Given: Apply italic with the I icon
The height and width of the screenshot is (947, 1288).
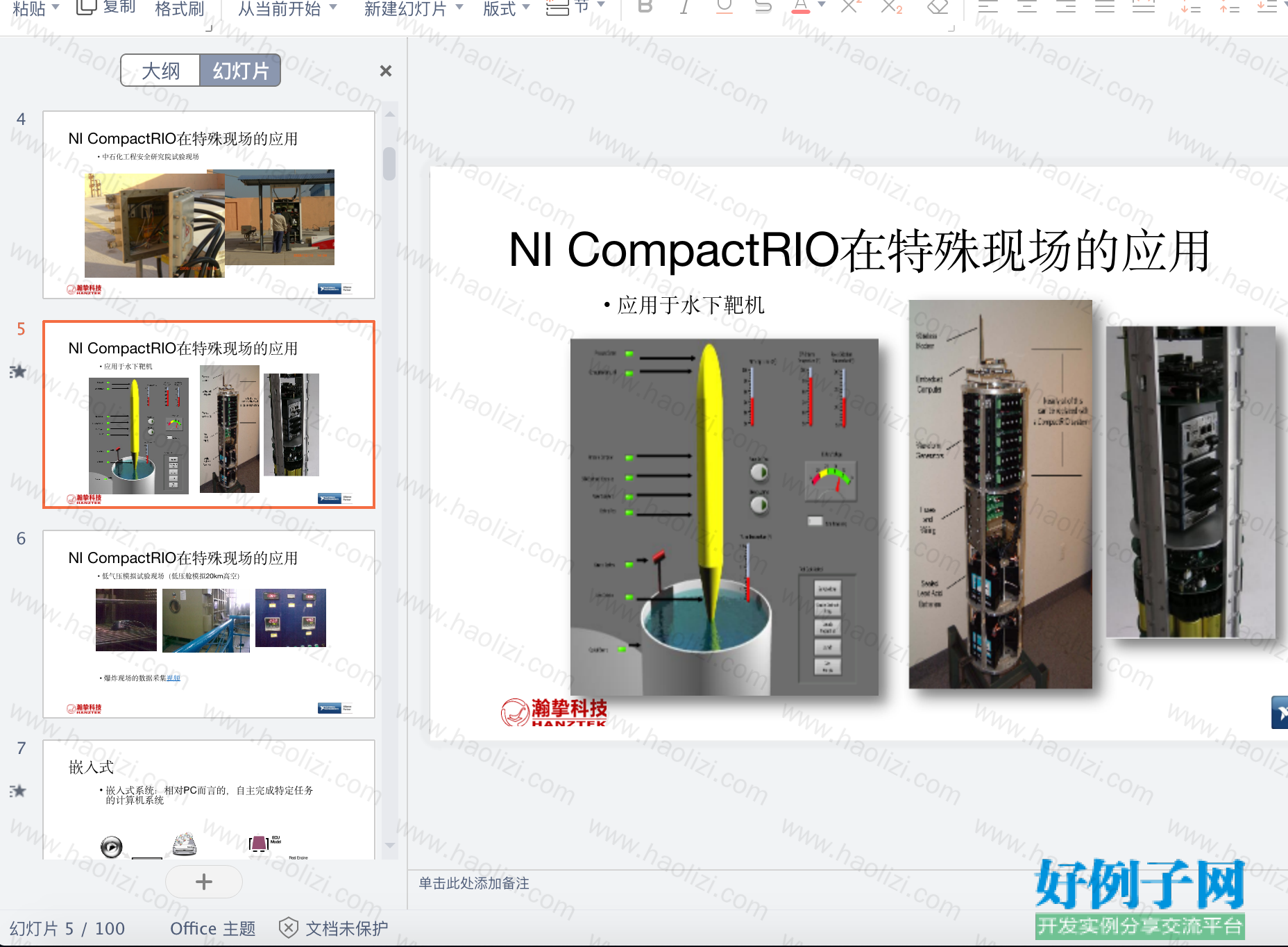Looking at the screenshot, I should point(684,7).
